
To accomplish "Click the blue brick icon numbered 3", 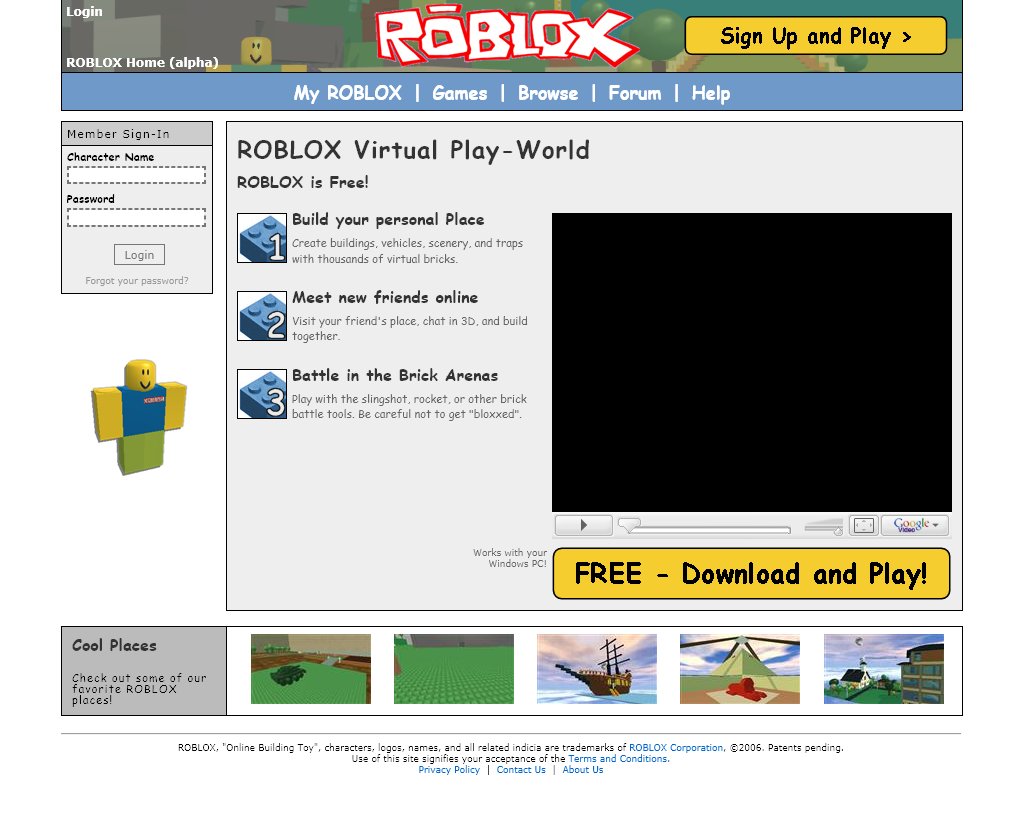I will click(262, 394).
